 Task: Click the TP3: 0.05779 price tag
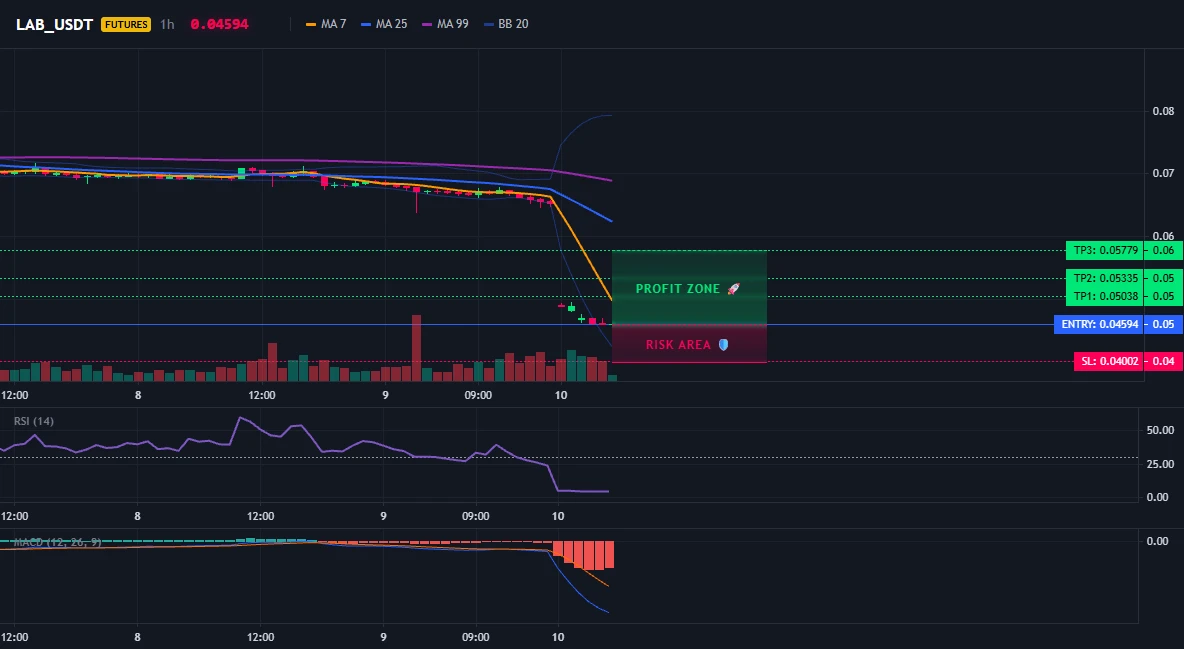[x=1105, y=250]
